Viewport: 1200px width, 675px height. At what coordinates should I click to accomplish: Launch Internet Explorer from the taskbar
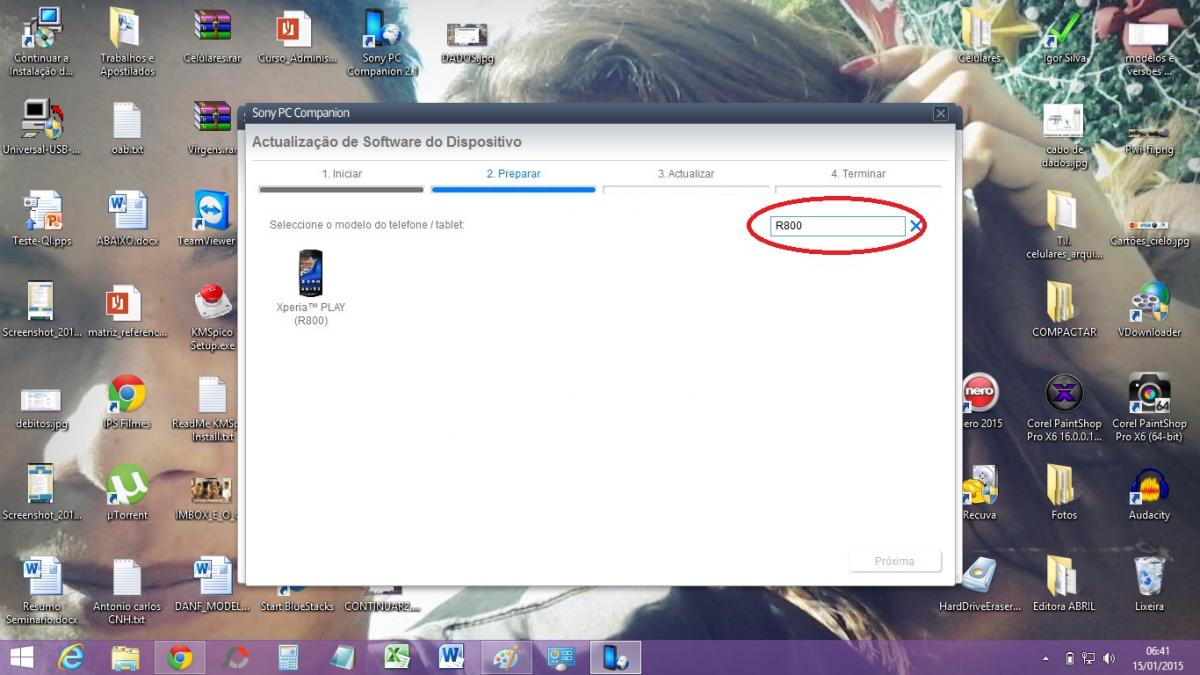[72, 657]
